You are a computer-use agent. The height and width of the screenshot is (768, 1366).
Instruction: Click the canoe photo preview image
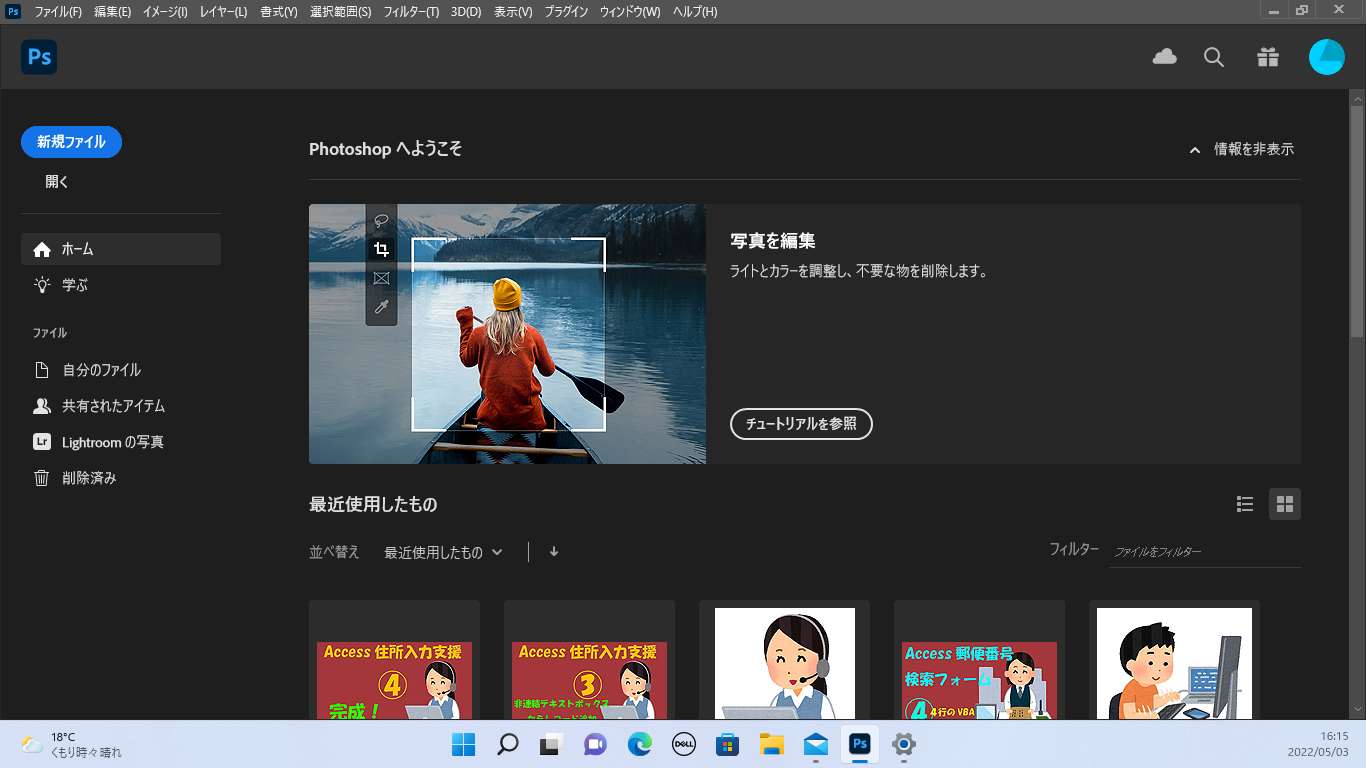(507, 334)
